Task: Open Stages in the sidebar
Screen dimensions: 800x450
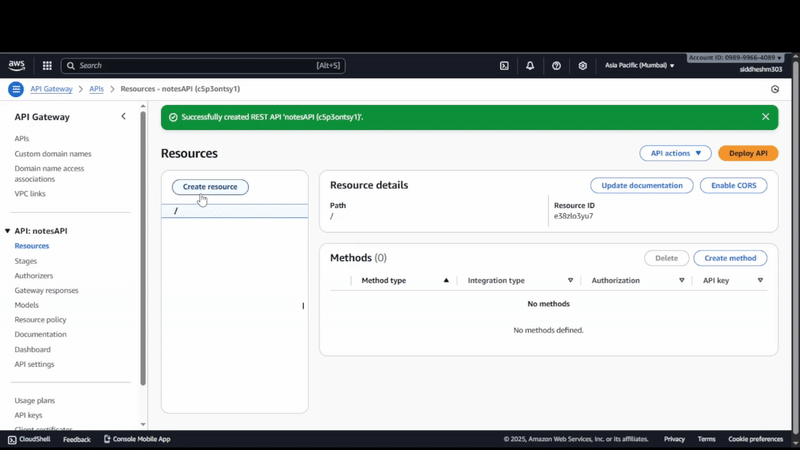Action: tap(26, 261)
